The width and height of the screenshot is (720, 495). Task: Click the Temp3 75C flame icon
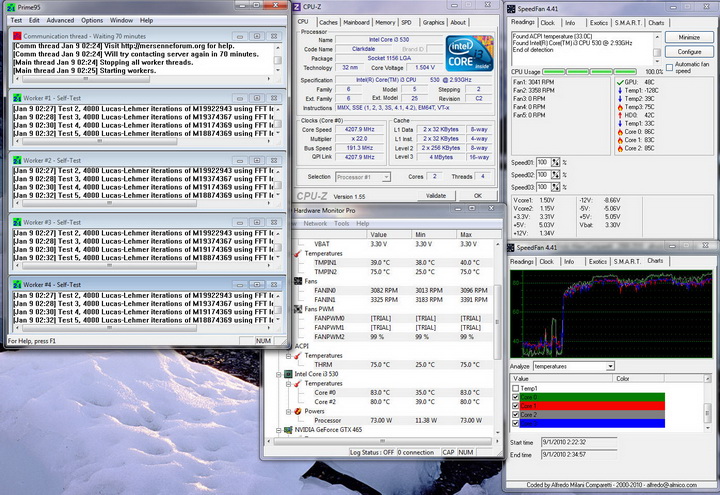620,107
